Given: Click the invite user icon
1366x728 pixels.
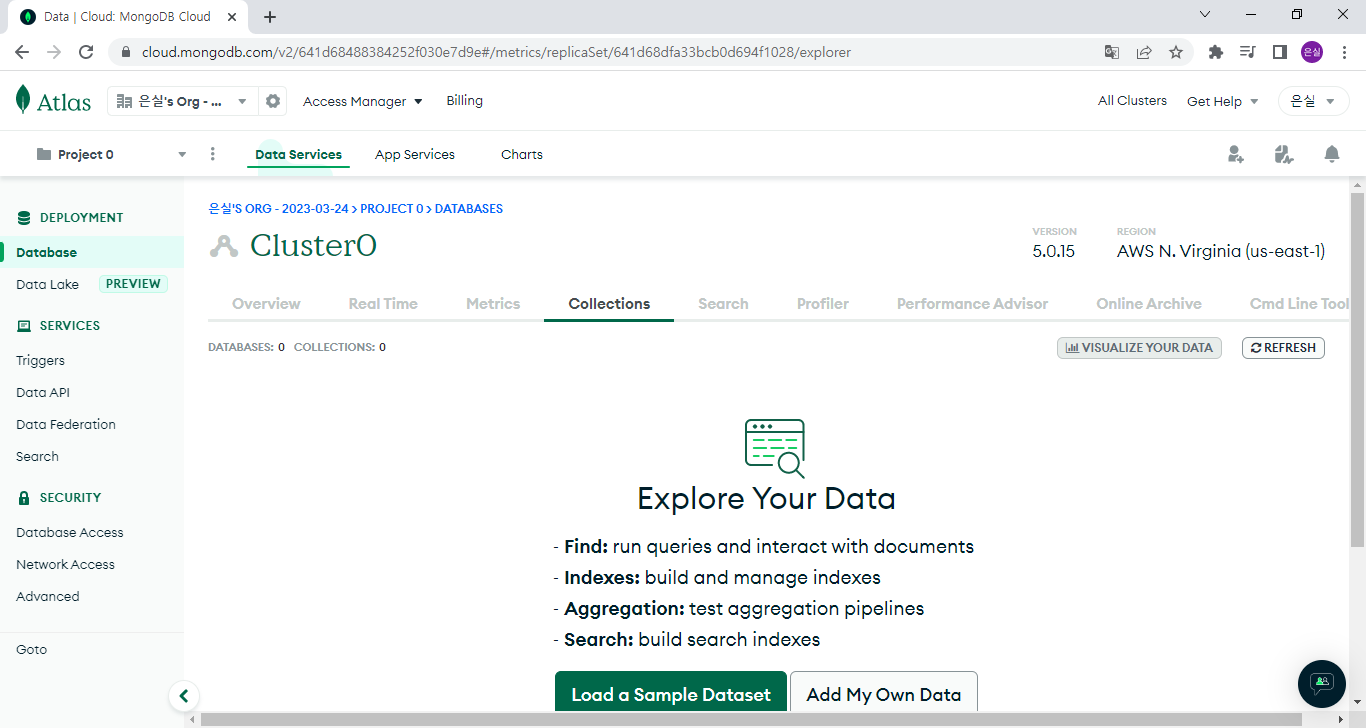Looking at the screenshot, I should [x=1236, y=154].
